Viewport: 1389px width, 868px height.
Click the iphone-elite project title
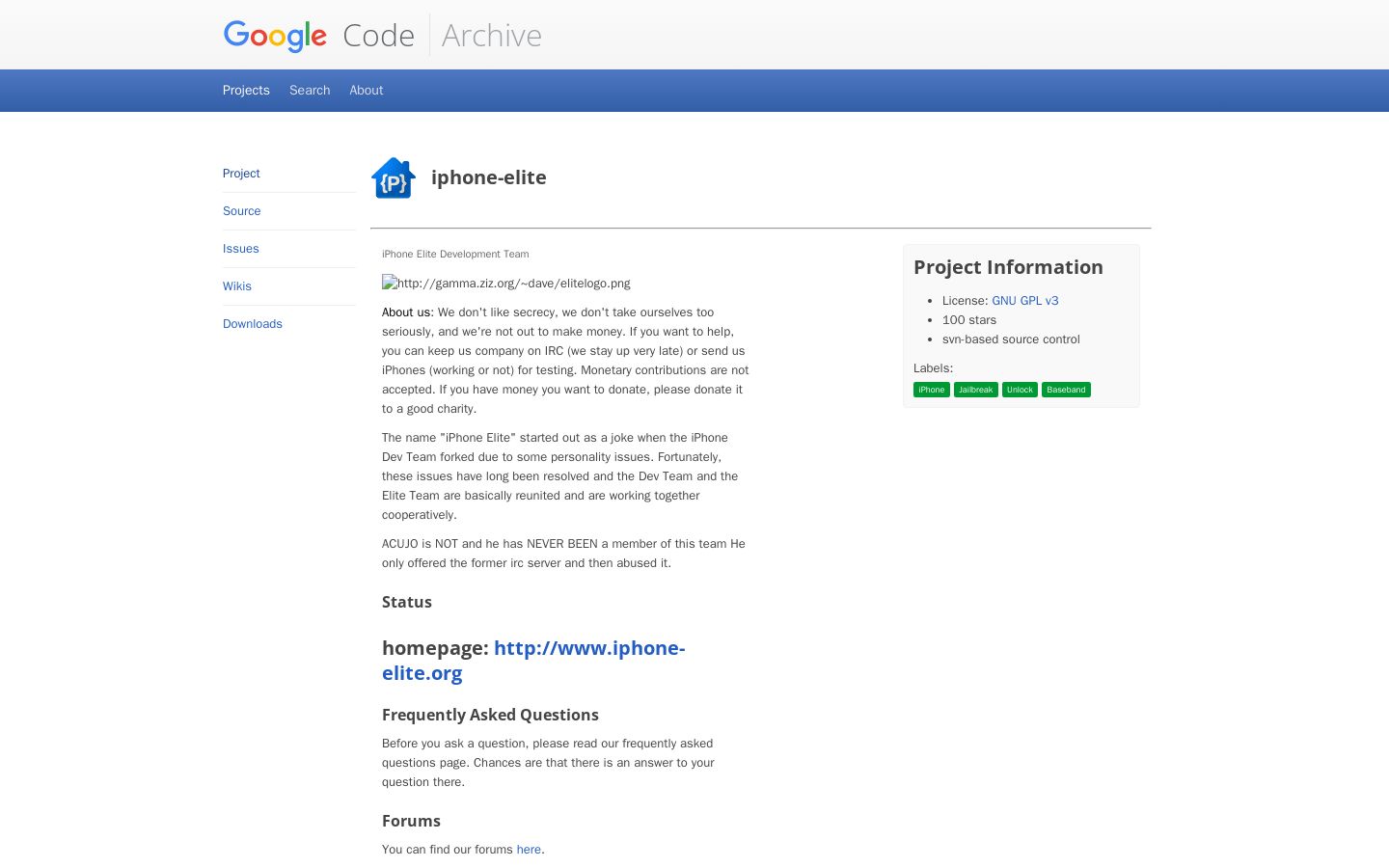(489, 177)
